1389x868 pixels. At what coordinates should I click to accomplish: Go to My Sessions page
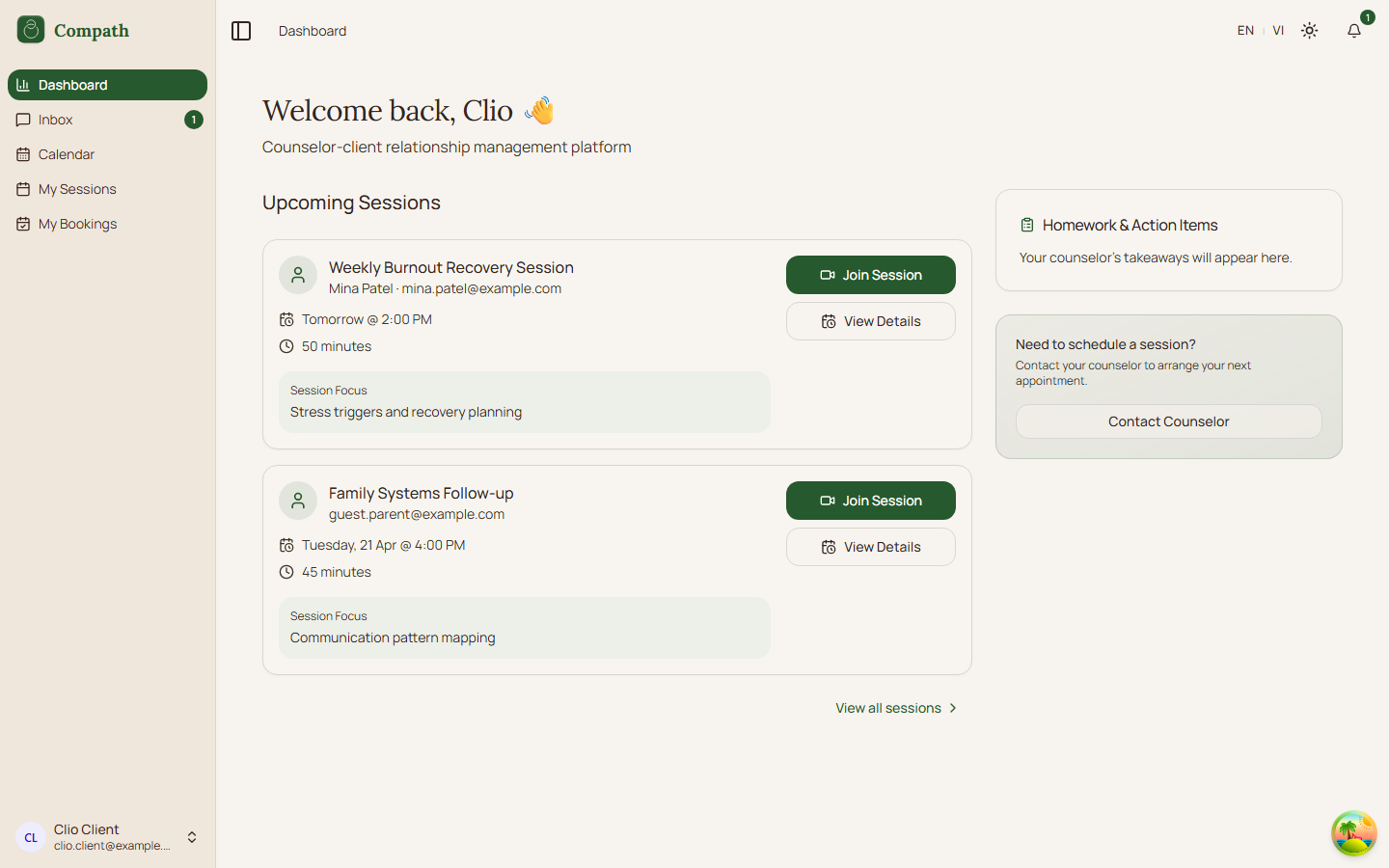[77, 189]
